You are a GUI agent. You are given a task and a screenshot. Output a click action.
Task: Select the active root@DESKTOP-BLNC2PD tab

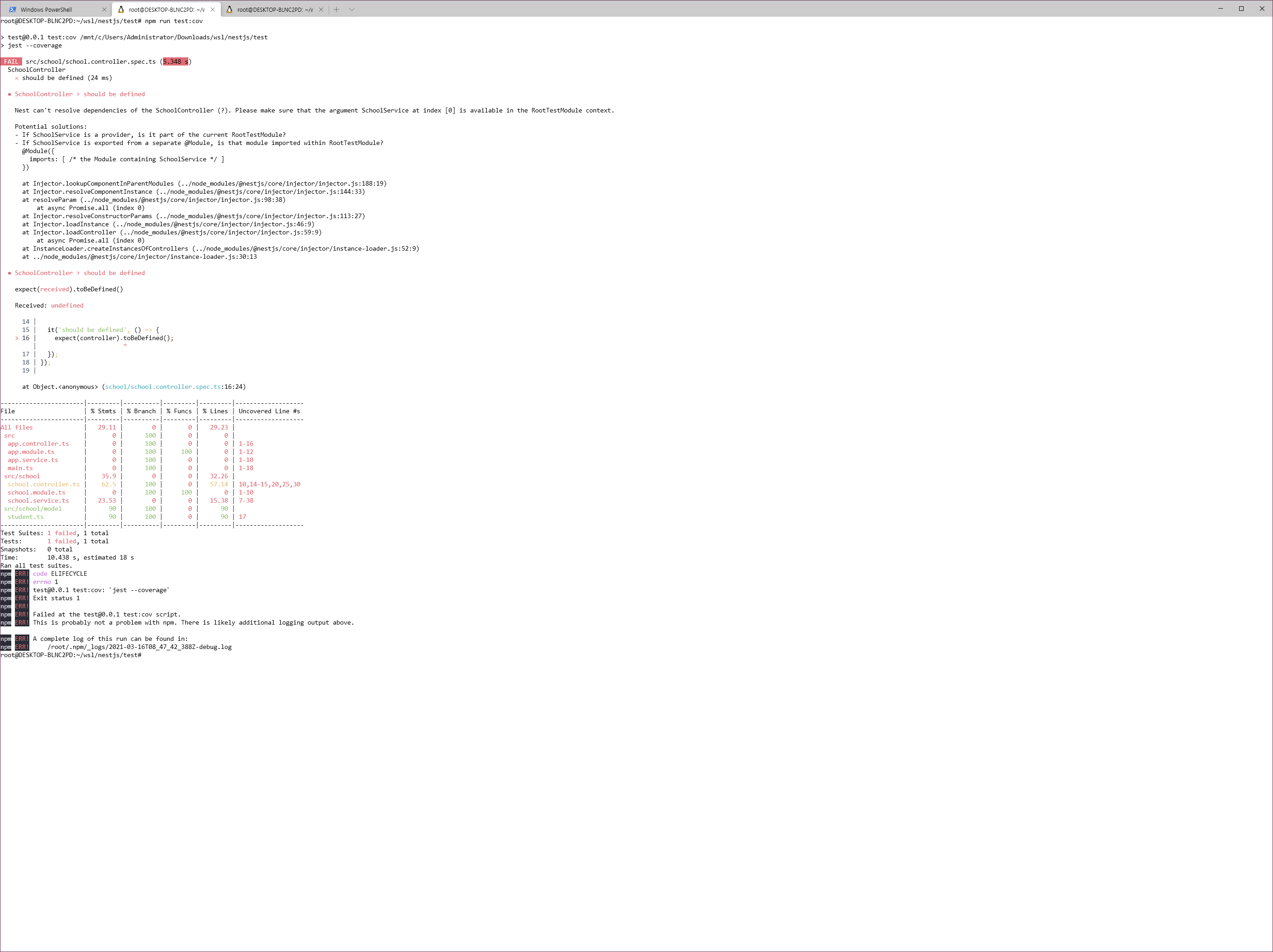(x=166, y=9)
